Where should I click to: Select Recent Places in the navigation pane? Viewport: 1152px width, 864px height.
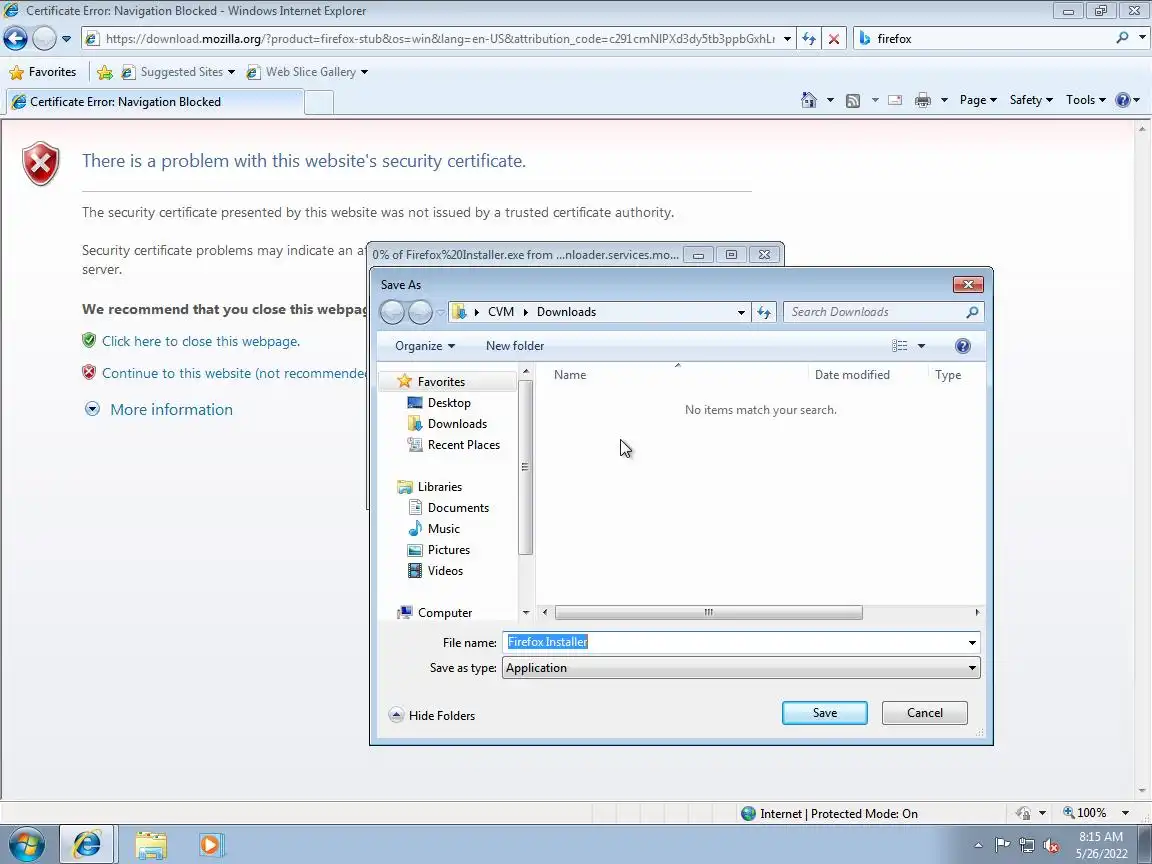click(x=464, y=444)
